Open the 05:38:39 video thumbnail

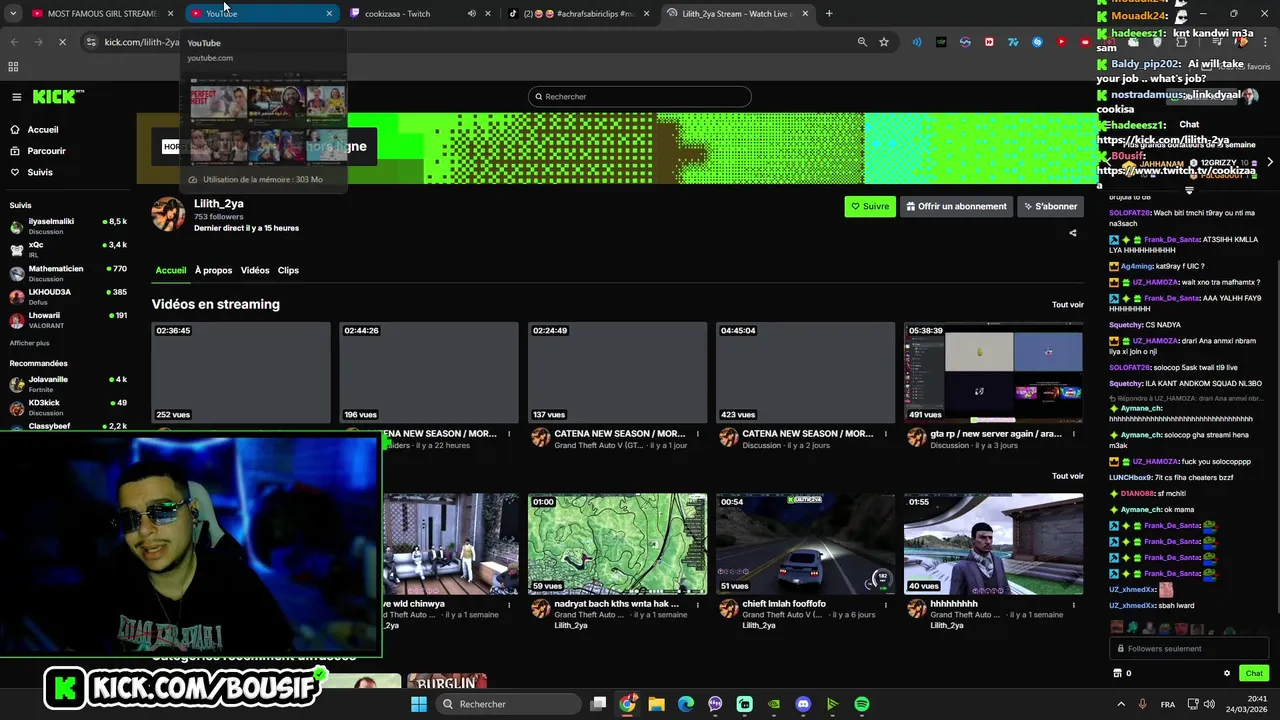(x=993, y=372)
